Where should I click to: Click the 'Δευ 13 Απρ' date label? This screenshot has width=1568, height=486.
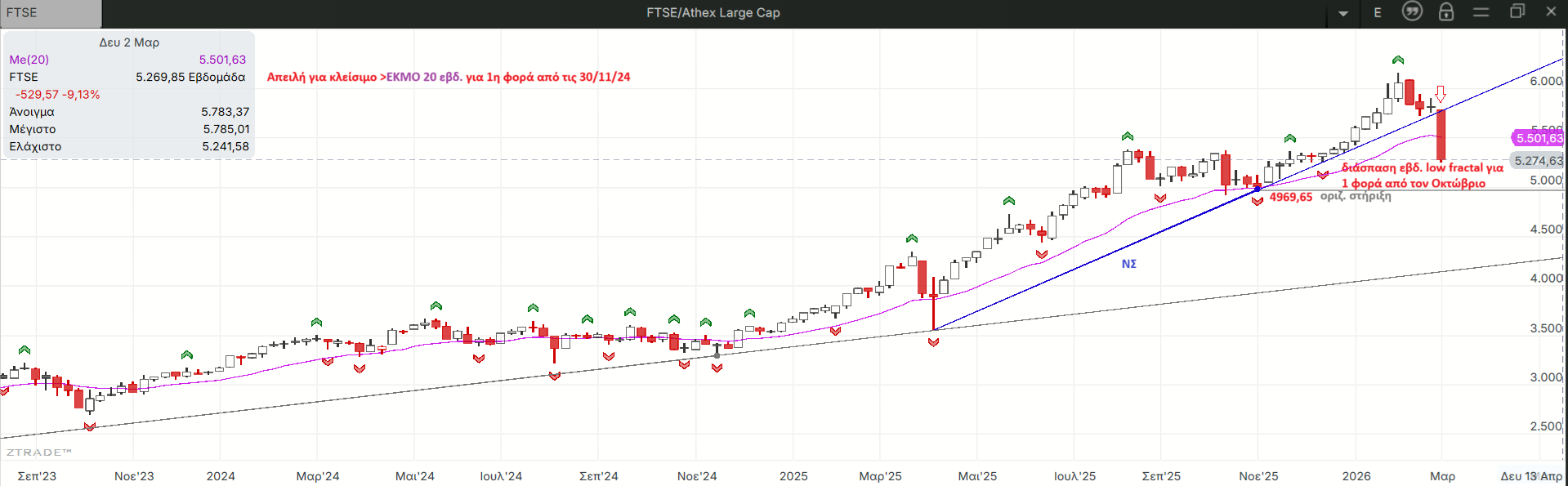click(1530, 476)
